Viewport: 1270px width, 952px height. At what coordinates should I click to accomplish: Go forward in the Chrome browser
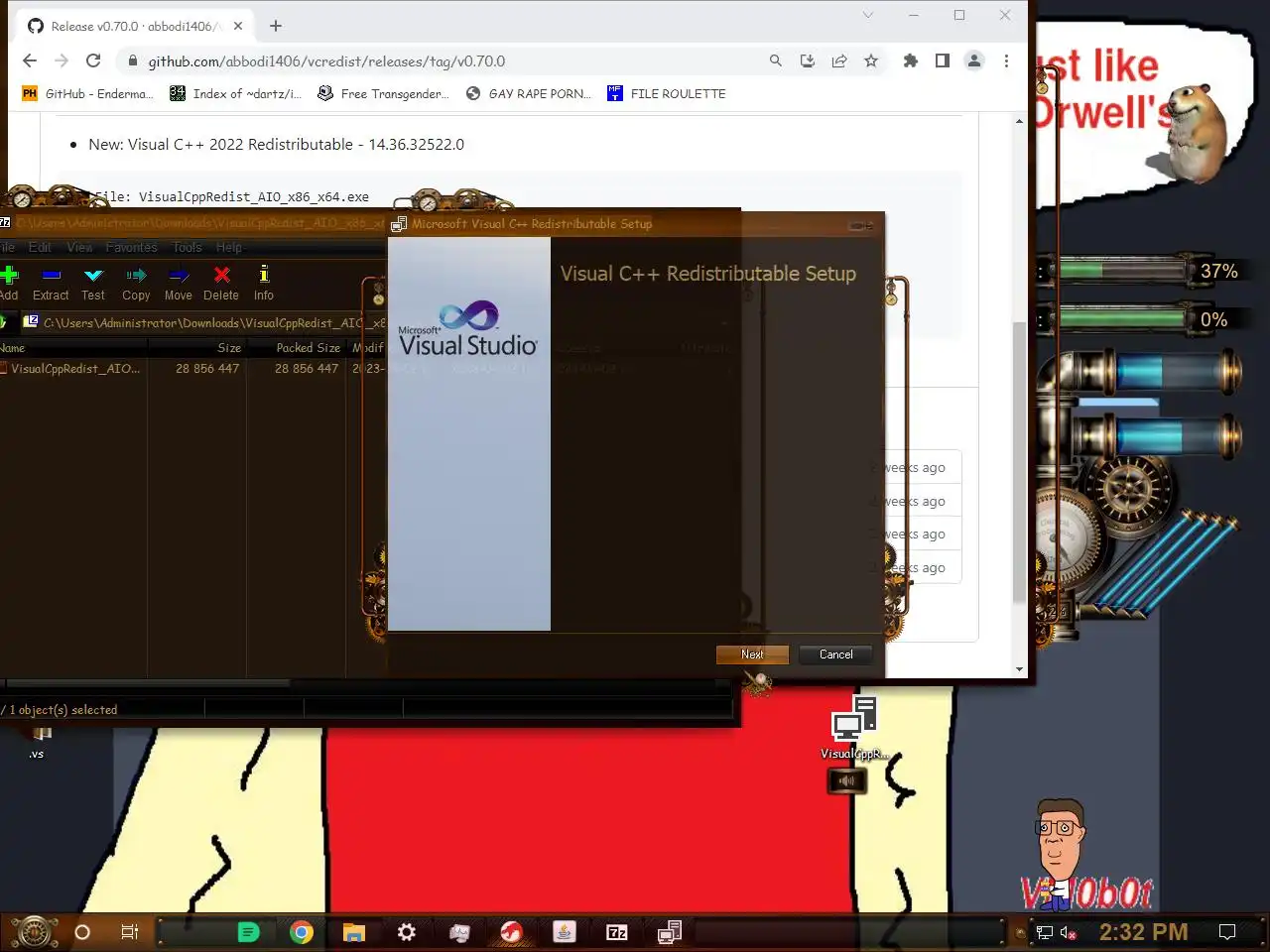click(62, 60)
